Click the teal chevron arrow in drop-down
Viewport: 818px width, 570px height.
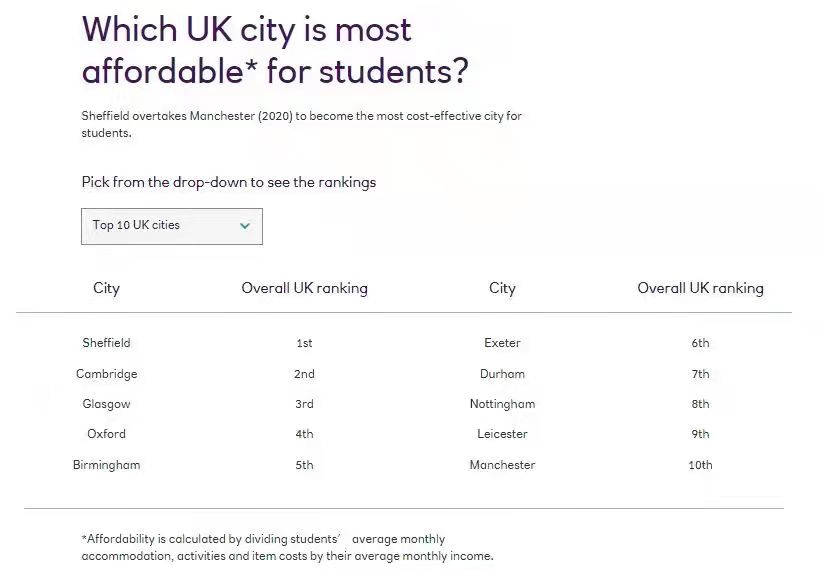pos(245,226)
